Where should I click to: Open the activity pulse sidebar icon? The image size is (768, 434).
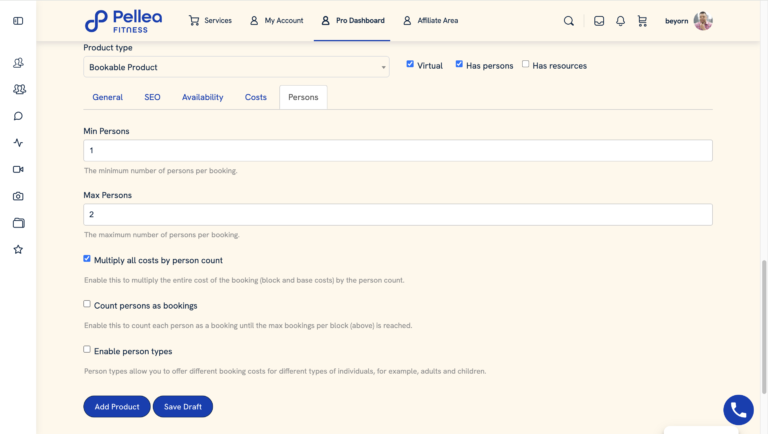(18, 143)
